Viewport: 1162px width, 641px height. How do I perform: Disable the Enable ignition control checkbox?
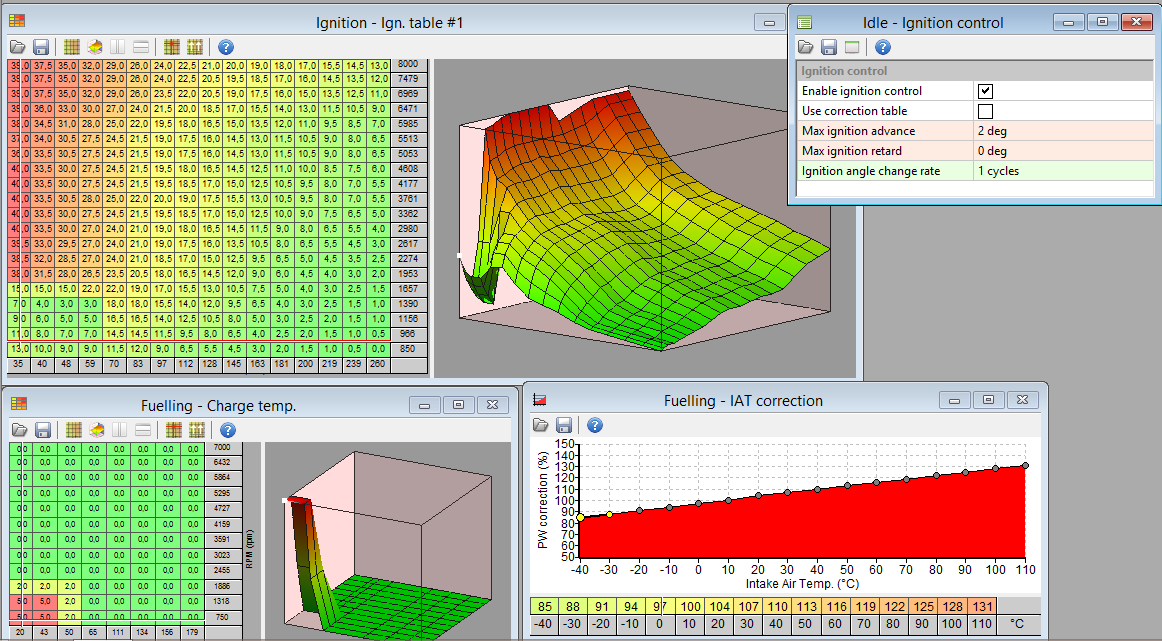tap(985, 91)
